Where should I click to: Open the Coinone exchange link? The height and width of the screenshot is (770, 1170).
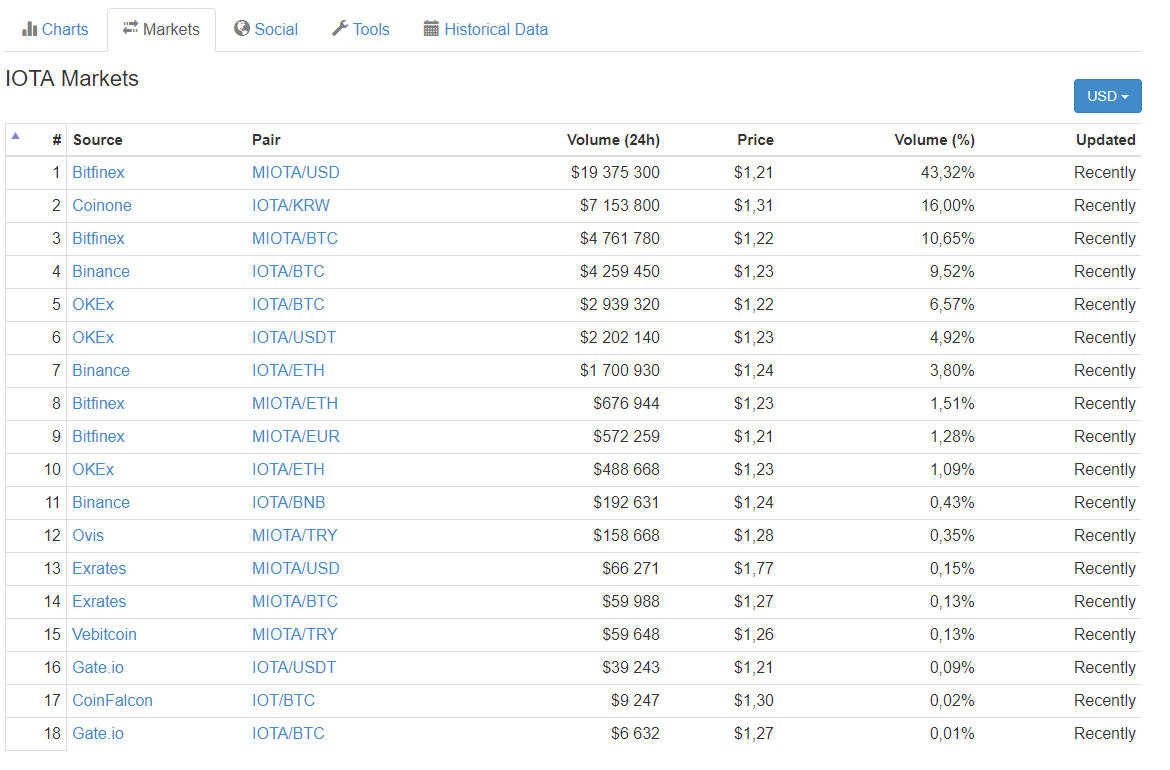[102, 205]
